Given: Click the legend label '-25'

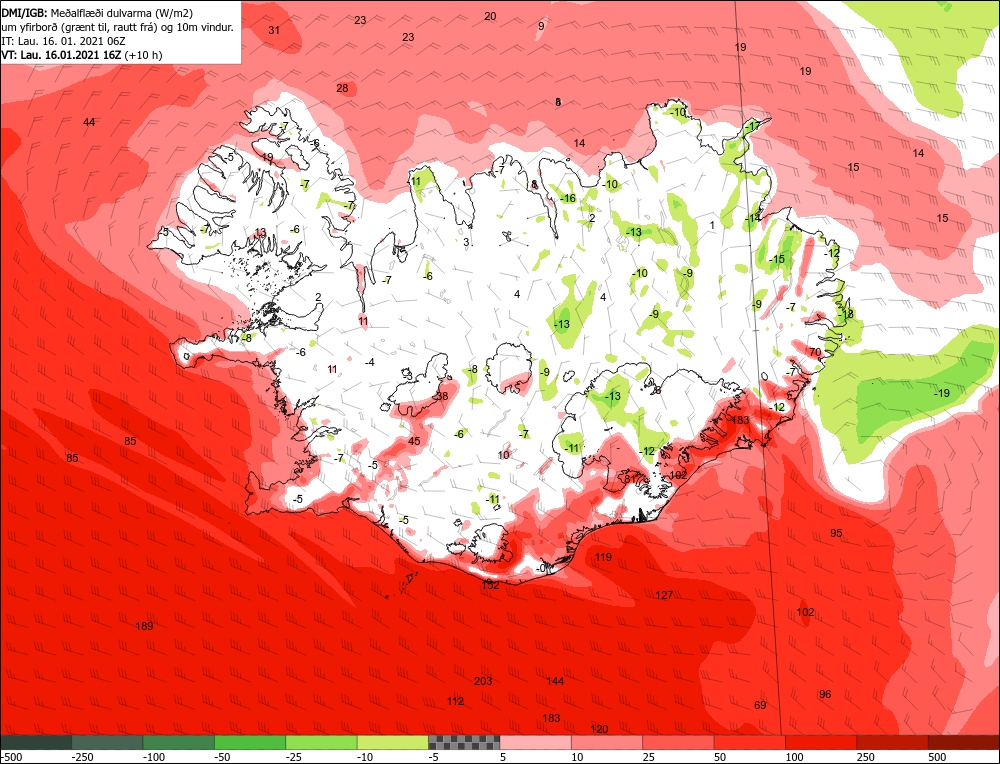Looking at the screenshot, I should (295, 757).
